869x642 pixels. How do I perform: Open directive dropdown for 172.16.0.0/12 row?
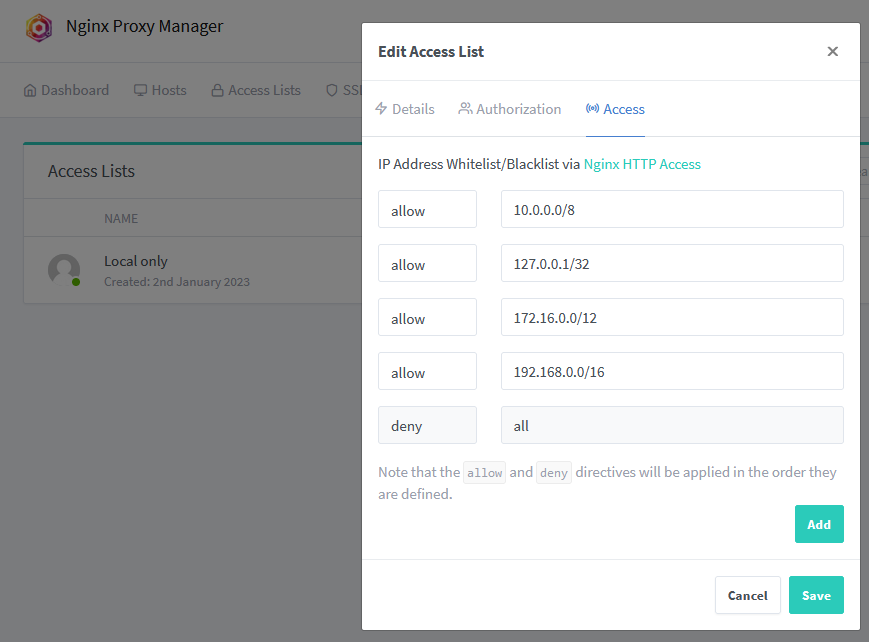[x=427, y=317]
